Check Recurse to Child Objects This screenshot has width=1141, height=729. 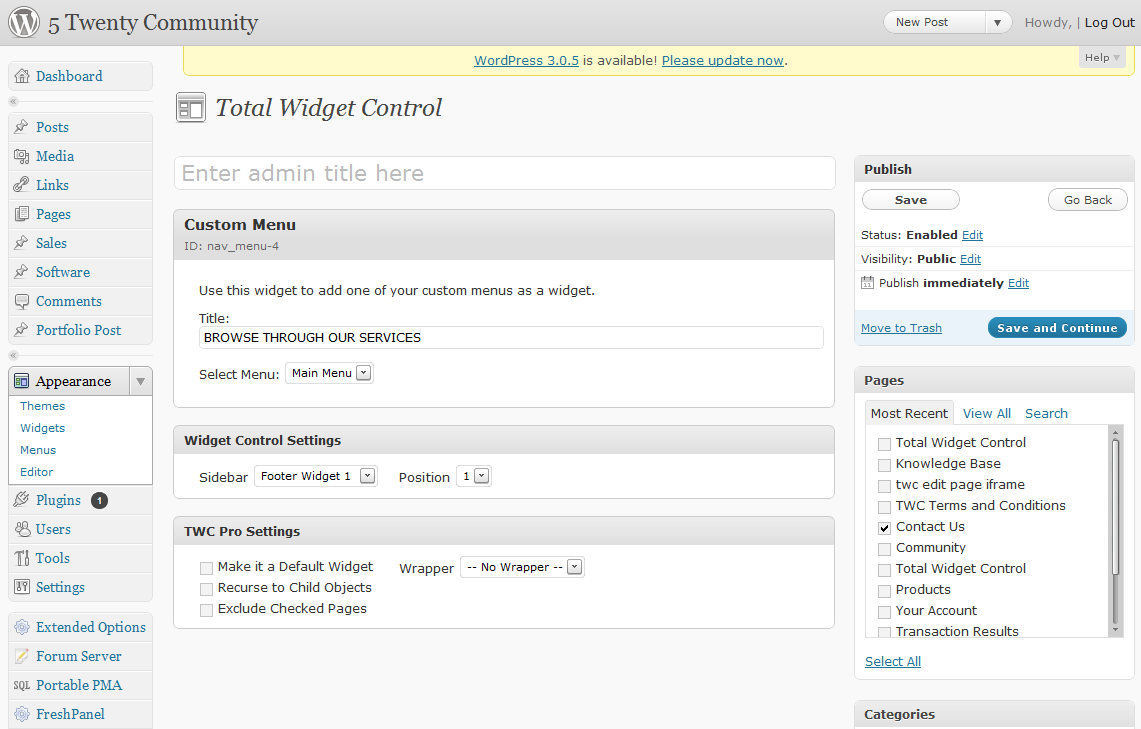point(207,589)
